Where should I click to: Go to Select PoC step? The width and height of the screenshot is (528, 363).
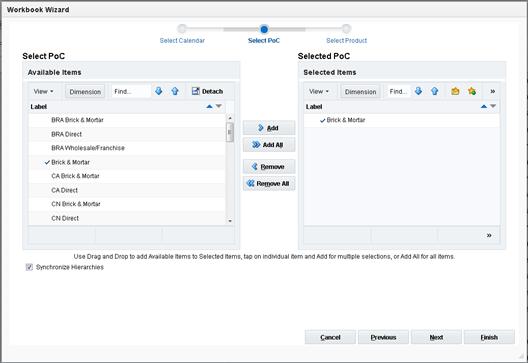pos(264,40)
